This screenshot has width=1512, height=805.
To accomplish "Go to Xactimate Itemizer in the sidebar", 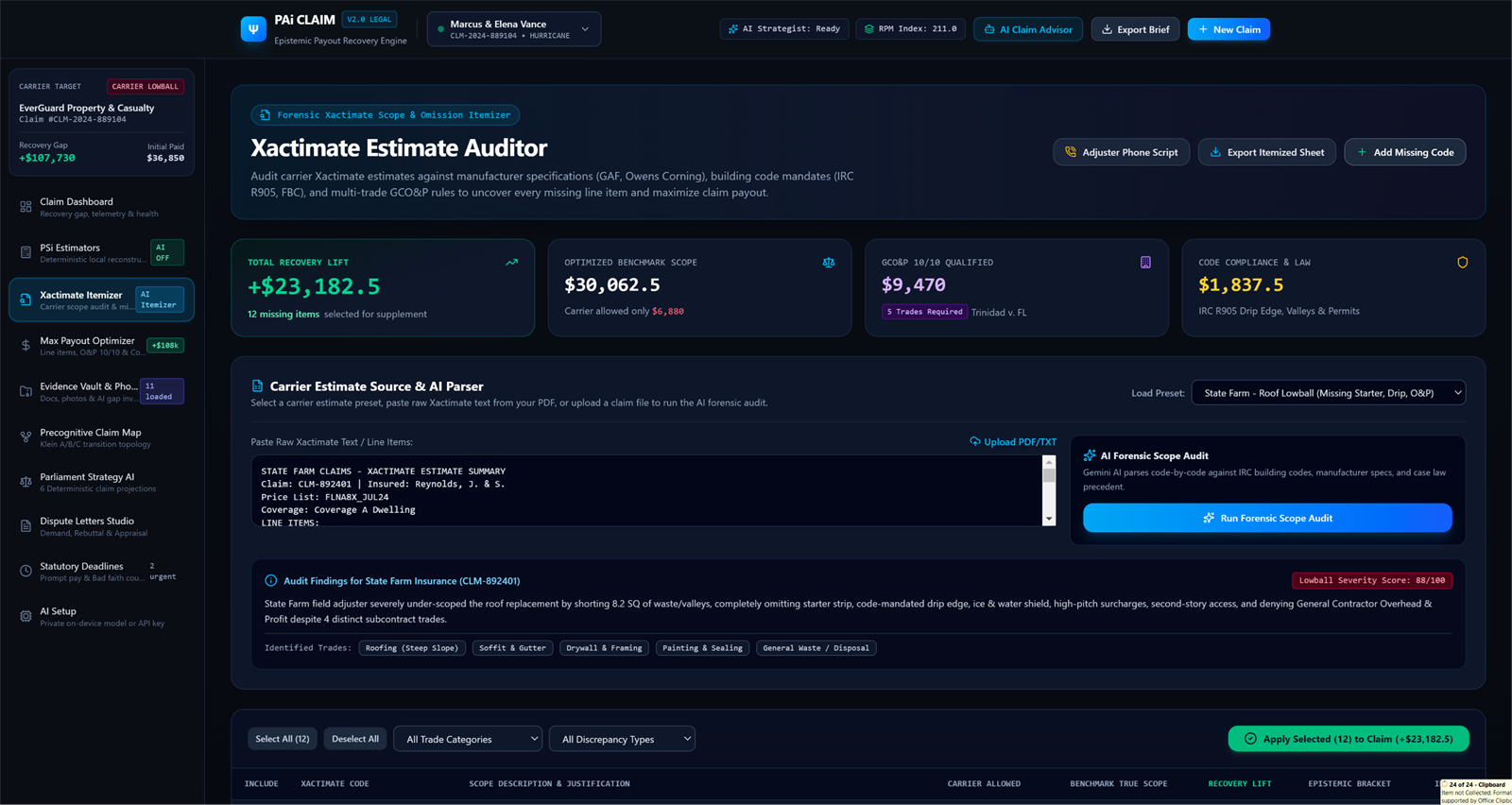I will point(101,300).
